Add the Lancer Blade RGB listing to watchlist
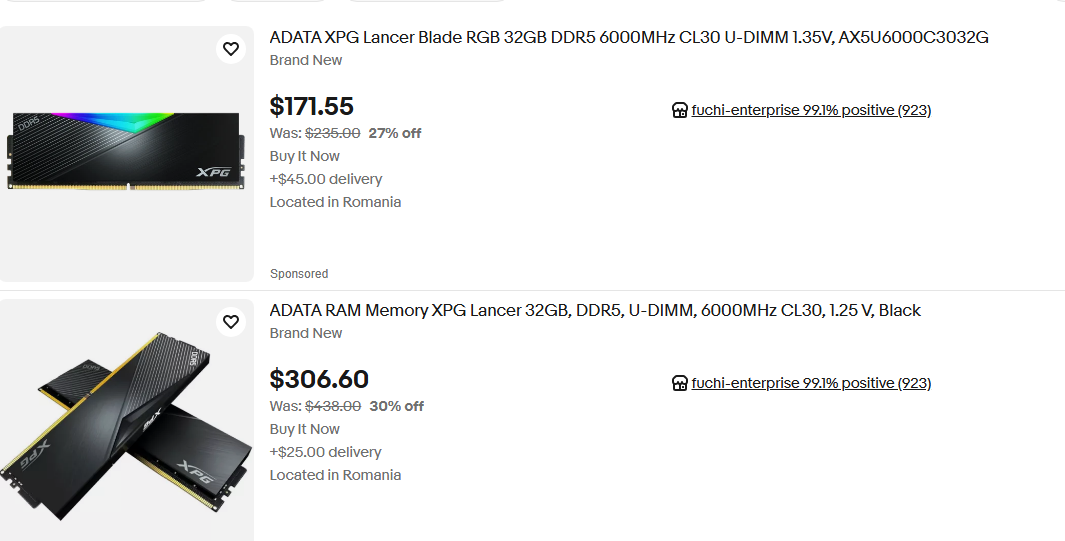This screenshot has width=1065, height=541. pyautogui.click(x=231, y=49)
